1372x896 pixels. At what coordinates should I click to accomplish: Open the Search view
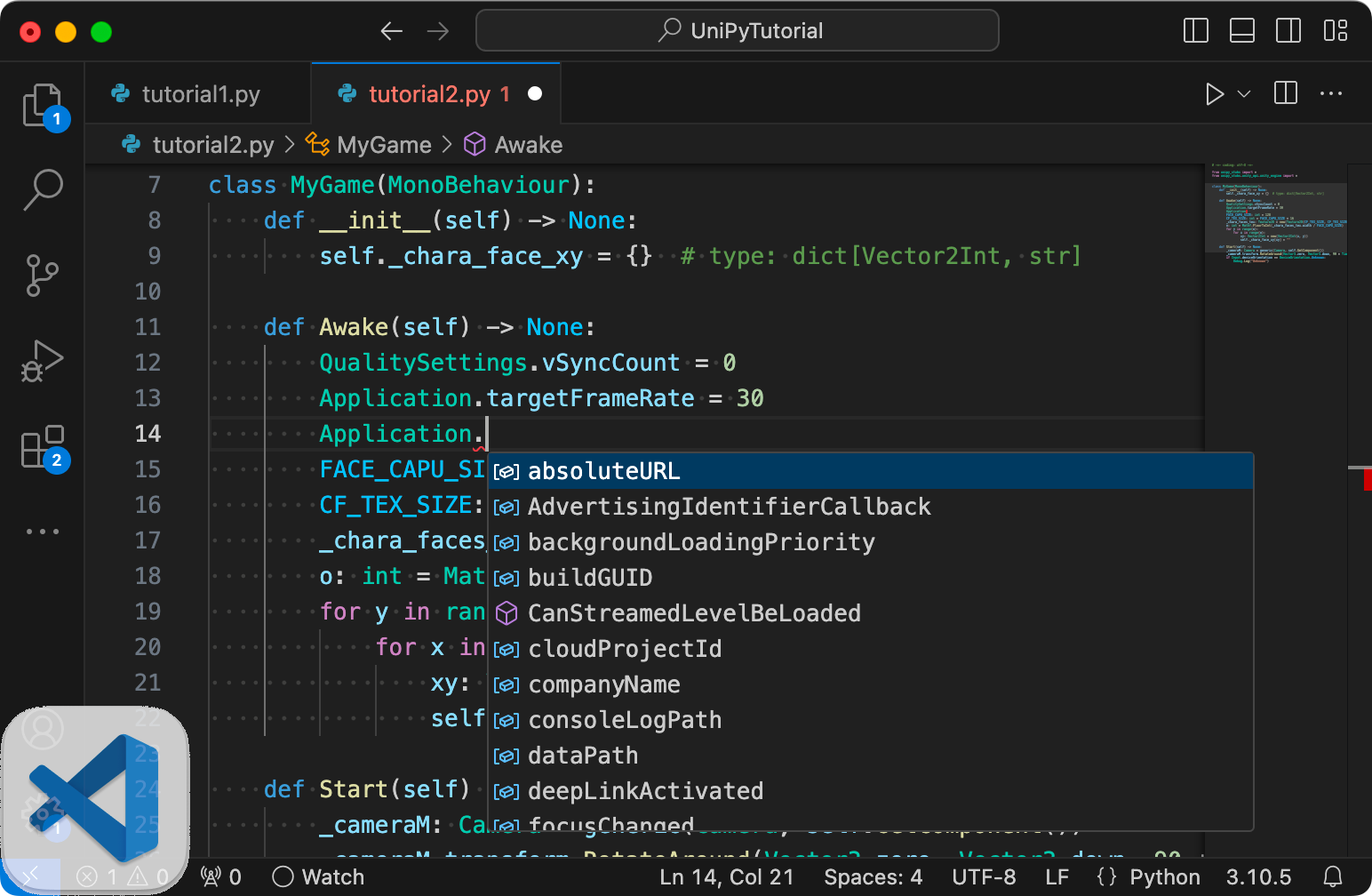[42, 189]
